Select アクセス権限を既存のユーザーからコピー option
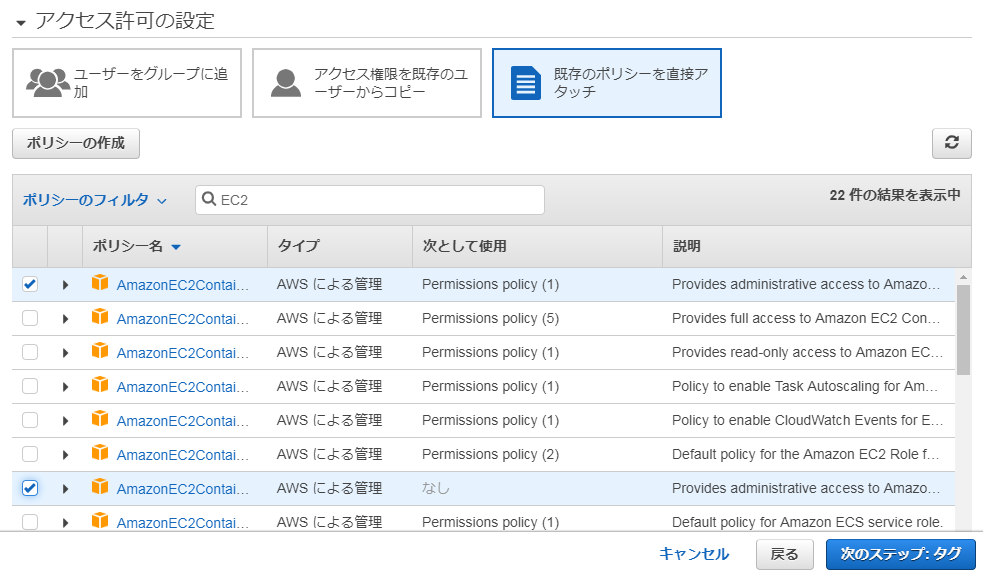This screenshot has width=983, height=573. 367,83
